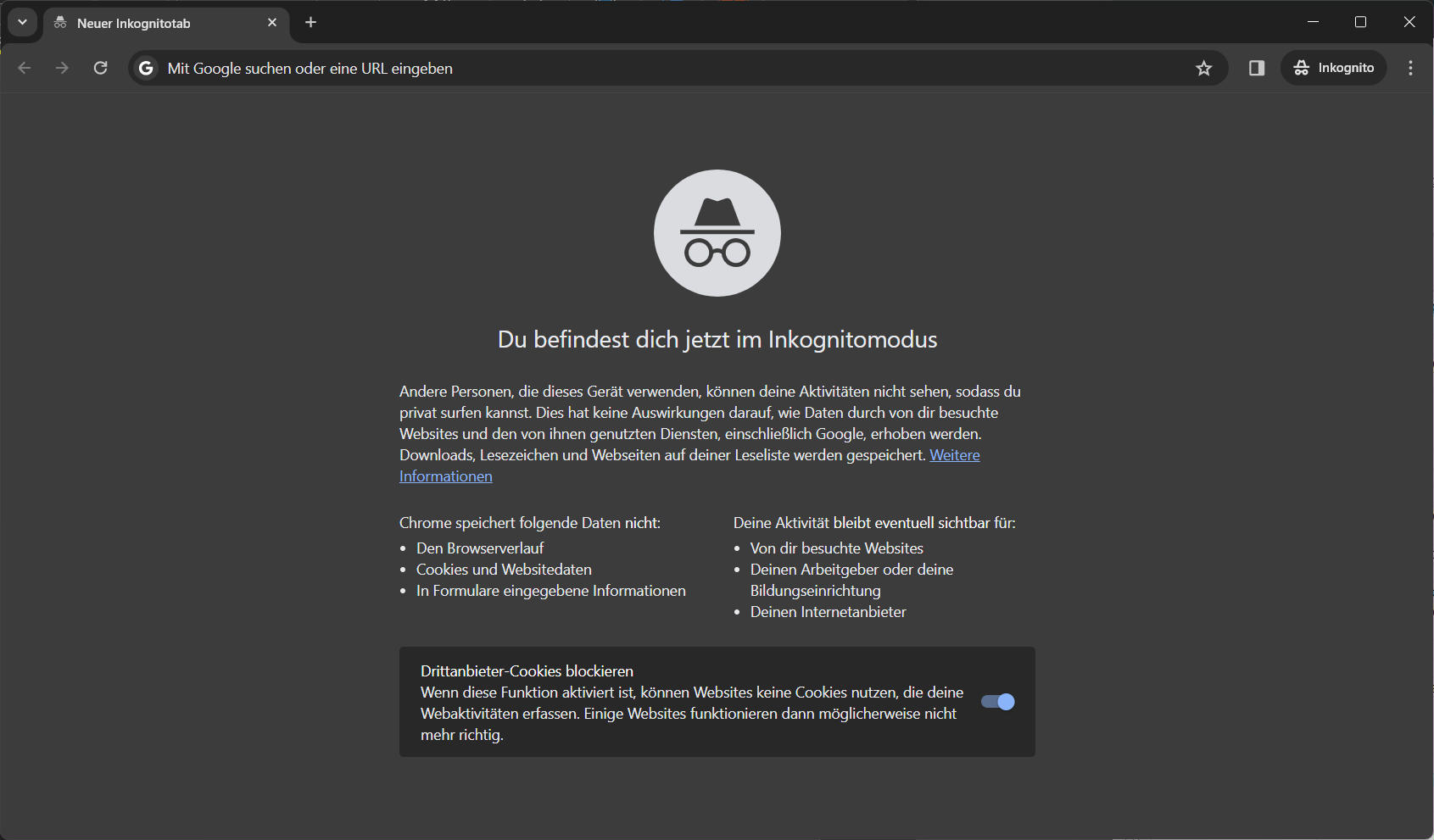Click the 'Drittanbieter-Cookies blockieren' title text
The width and height of the screenshot is (1434, 840).
coord(527,671)
